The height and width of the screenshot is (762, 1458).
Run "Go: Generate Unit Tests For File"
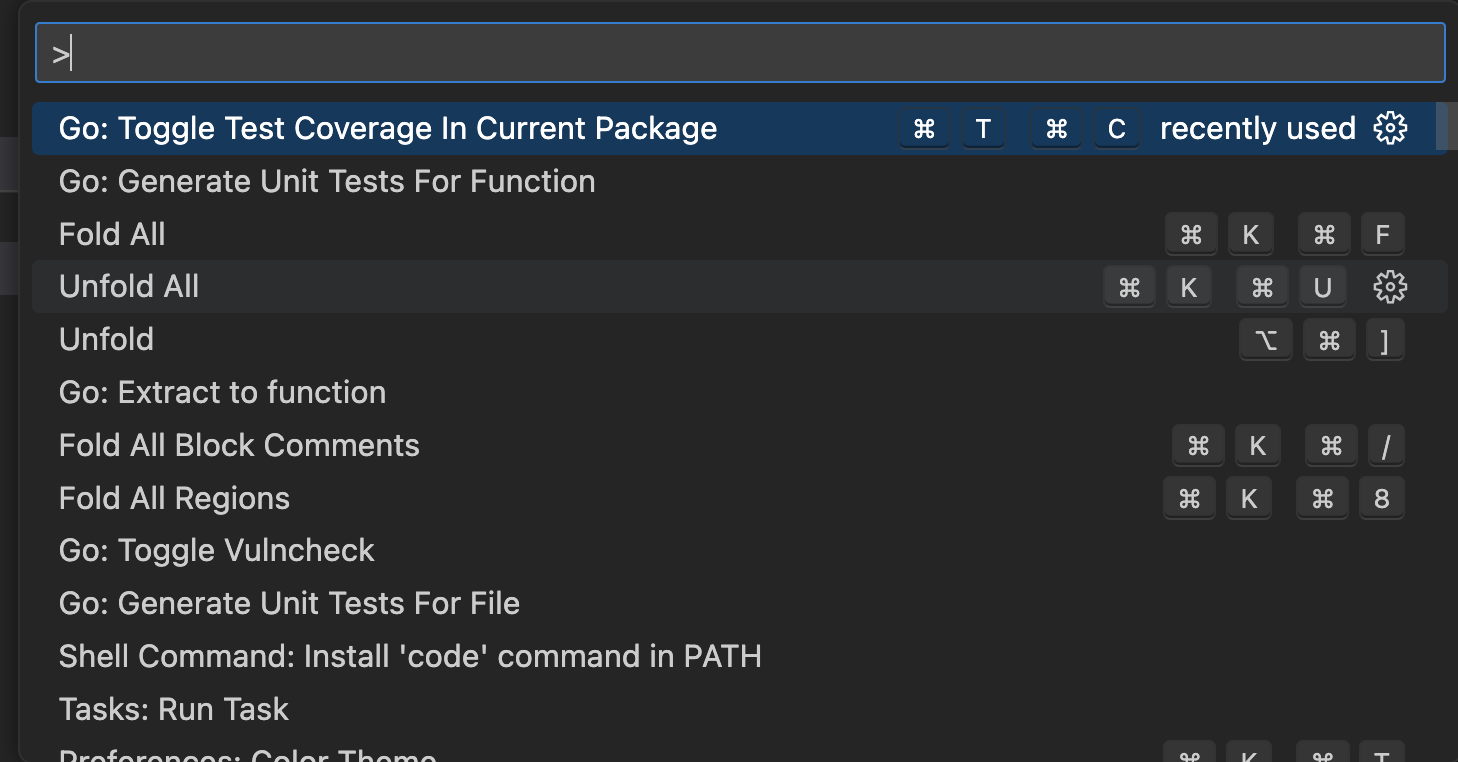click(289, 603)
